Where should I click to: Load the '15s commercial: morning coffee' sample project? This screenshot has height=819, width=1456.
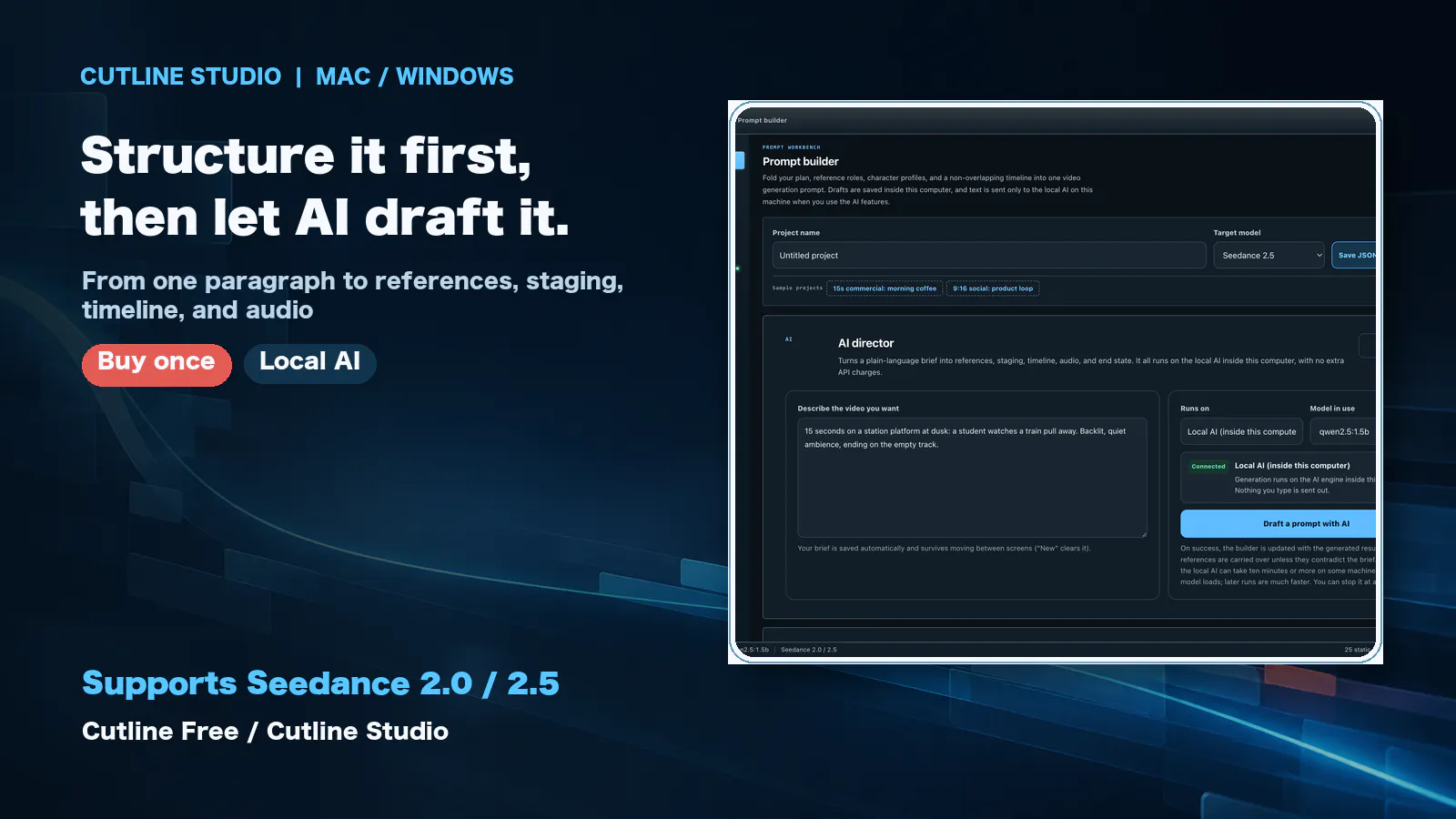[x=885, y=288]
